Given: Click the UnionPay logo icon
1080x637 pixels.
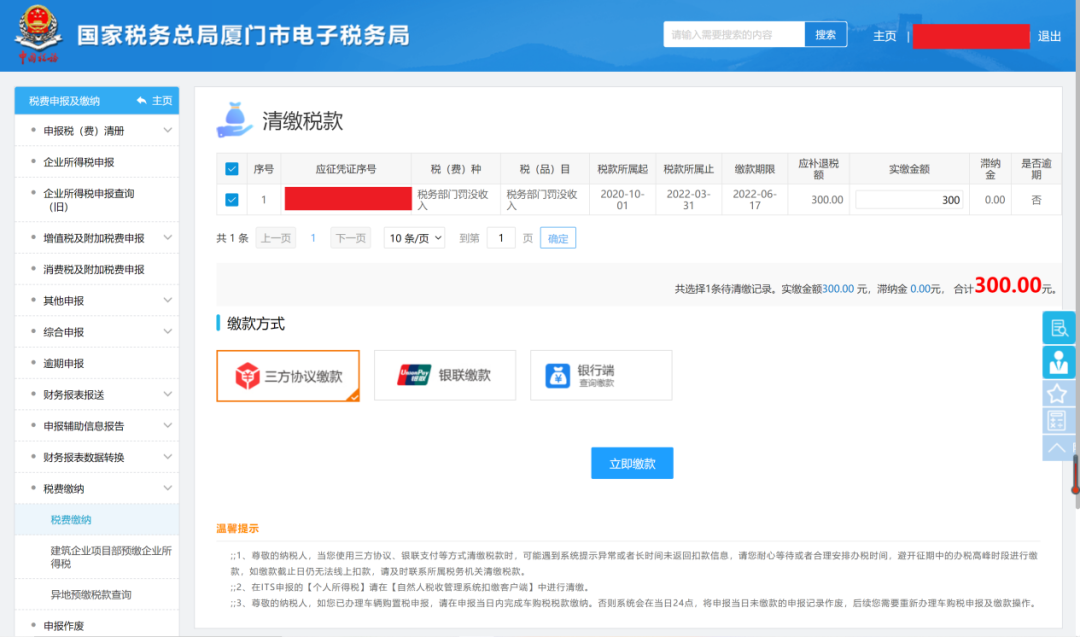Looking at the screenshot, I should click(414, 375).
